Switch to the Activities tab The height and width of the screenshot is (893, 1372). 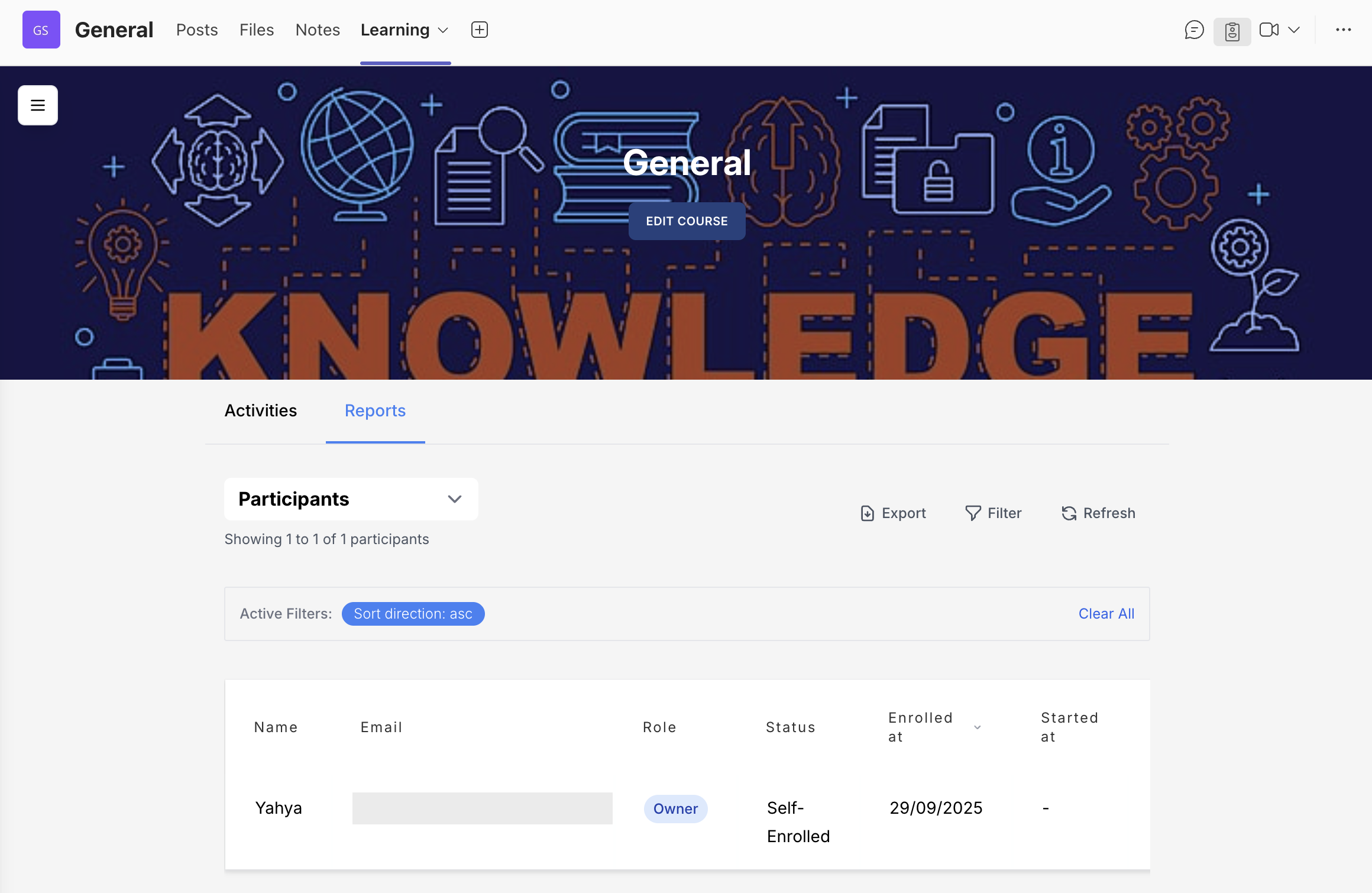(260, 410)
